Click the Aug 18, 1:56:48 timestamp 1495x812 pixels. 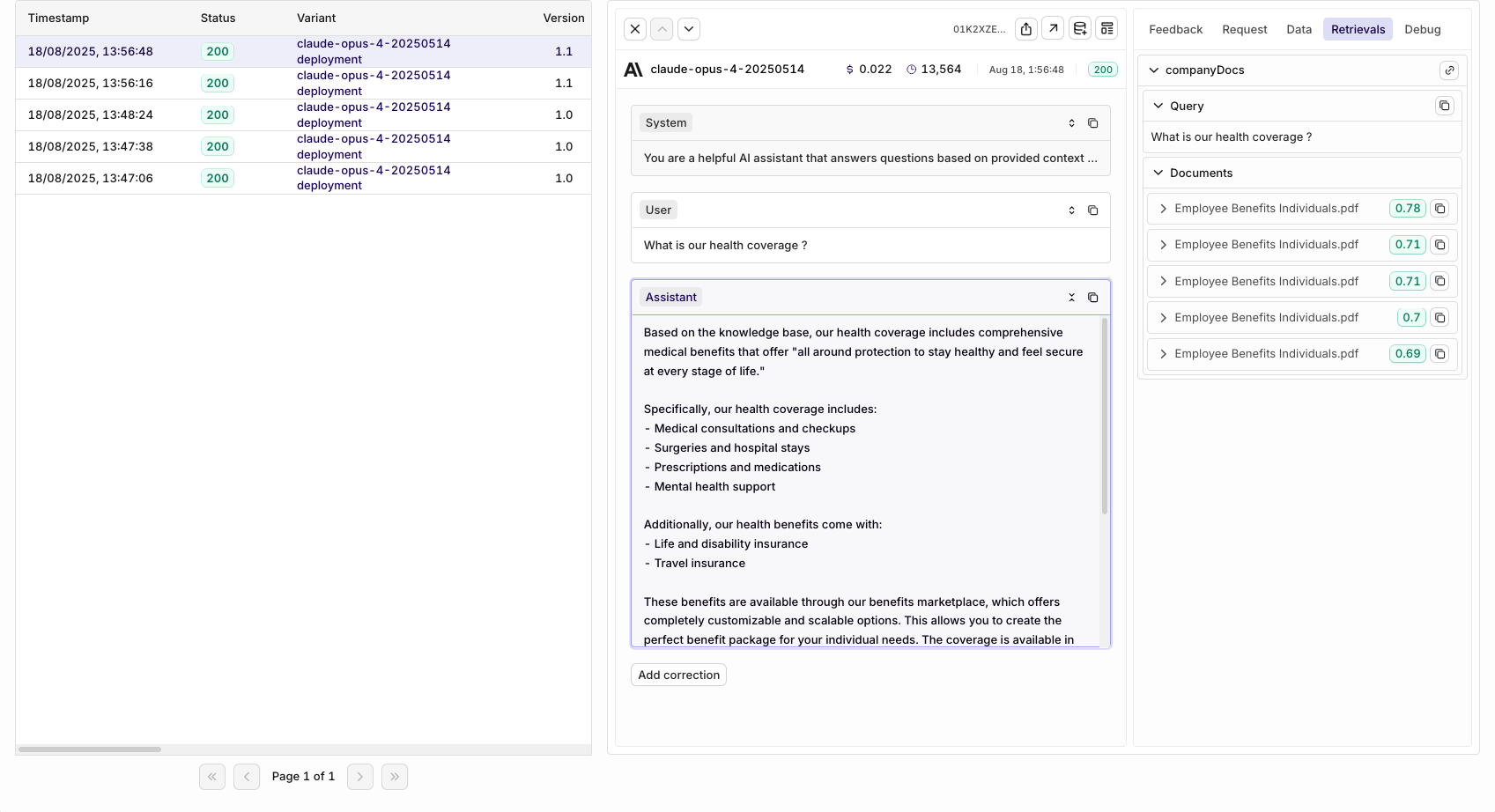(x=1026, y=70)
